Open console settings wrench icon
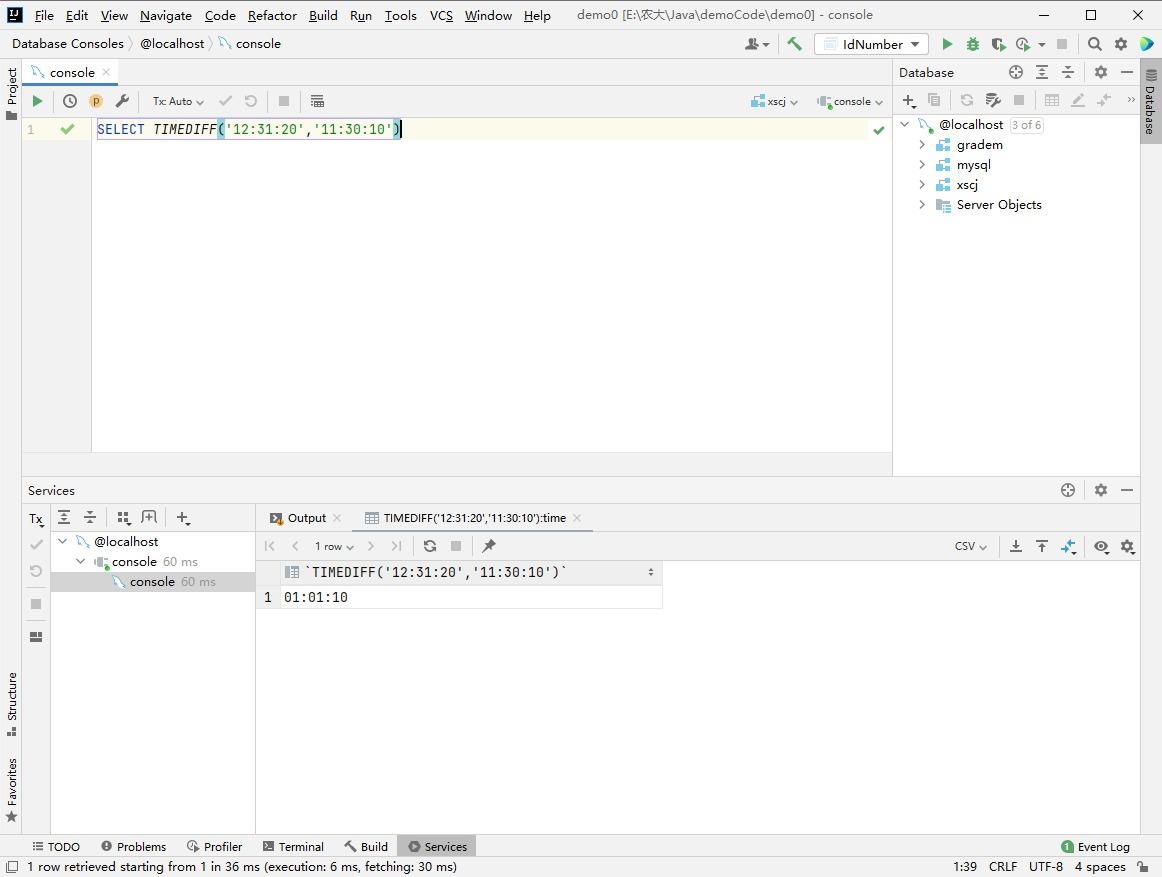 tap(122, 101)
